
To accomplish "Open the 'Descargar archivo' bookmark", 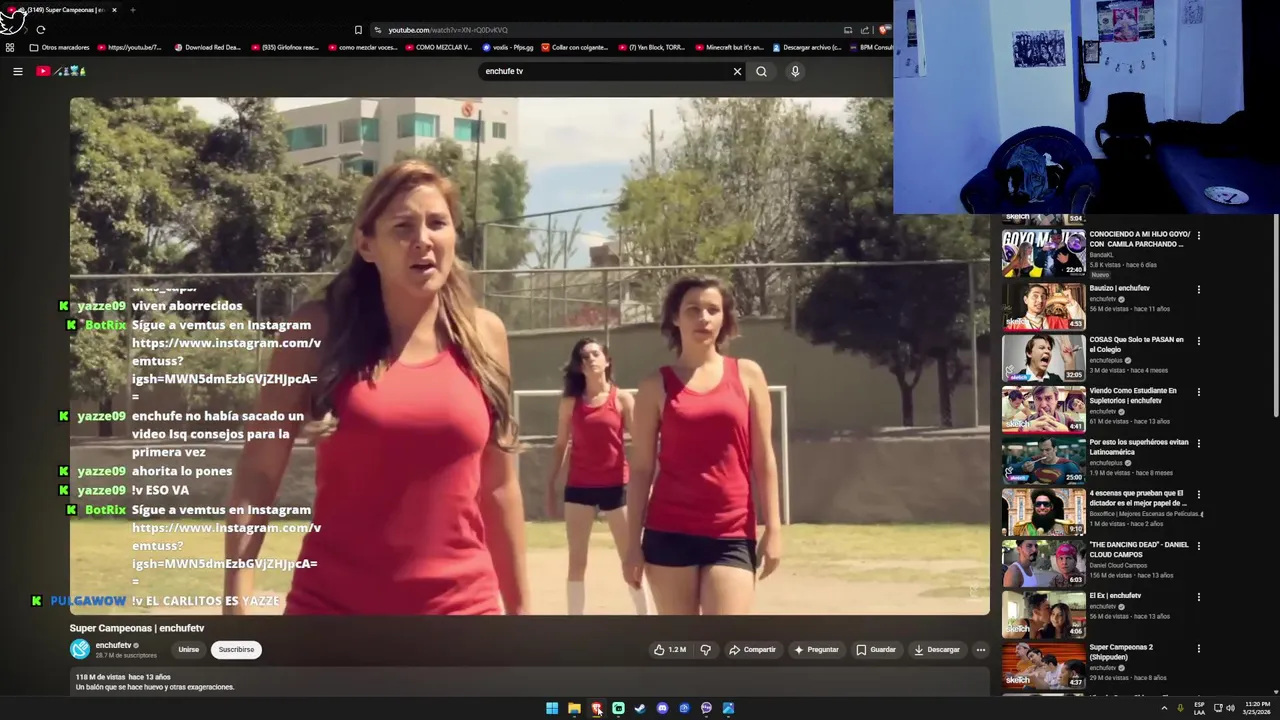I will coord(806,47).
